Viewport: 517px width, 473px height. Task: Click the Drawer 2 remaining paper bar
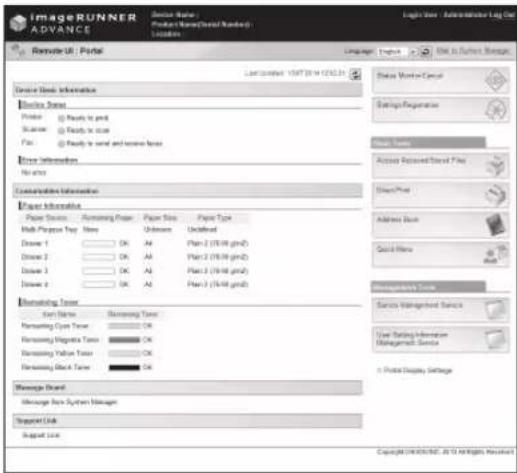point(99,257)
